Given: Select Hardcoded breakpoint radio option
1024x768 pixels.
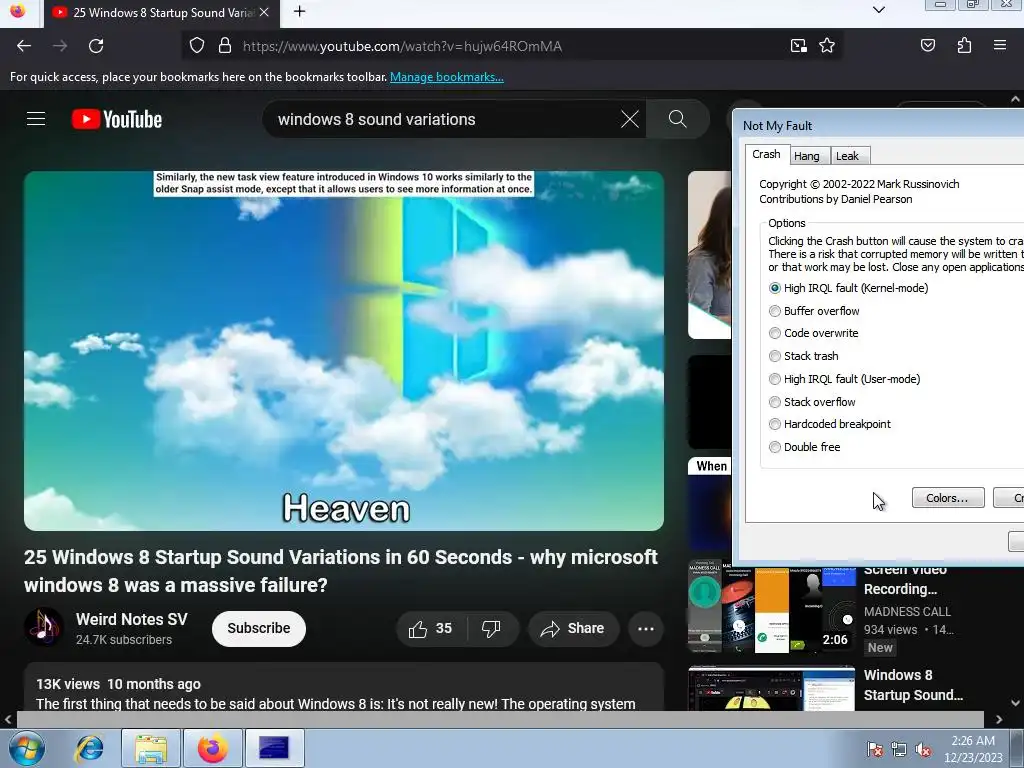Looking at the screenshot, I should tap(830, 424).
